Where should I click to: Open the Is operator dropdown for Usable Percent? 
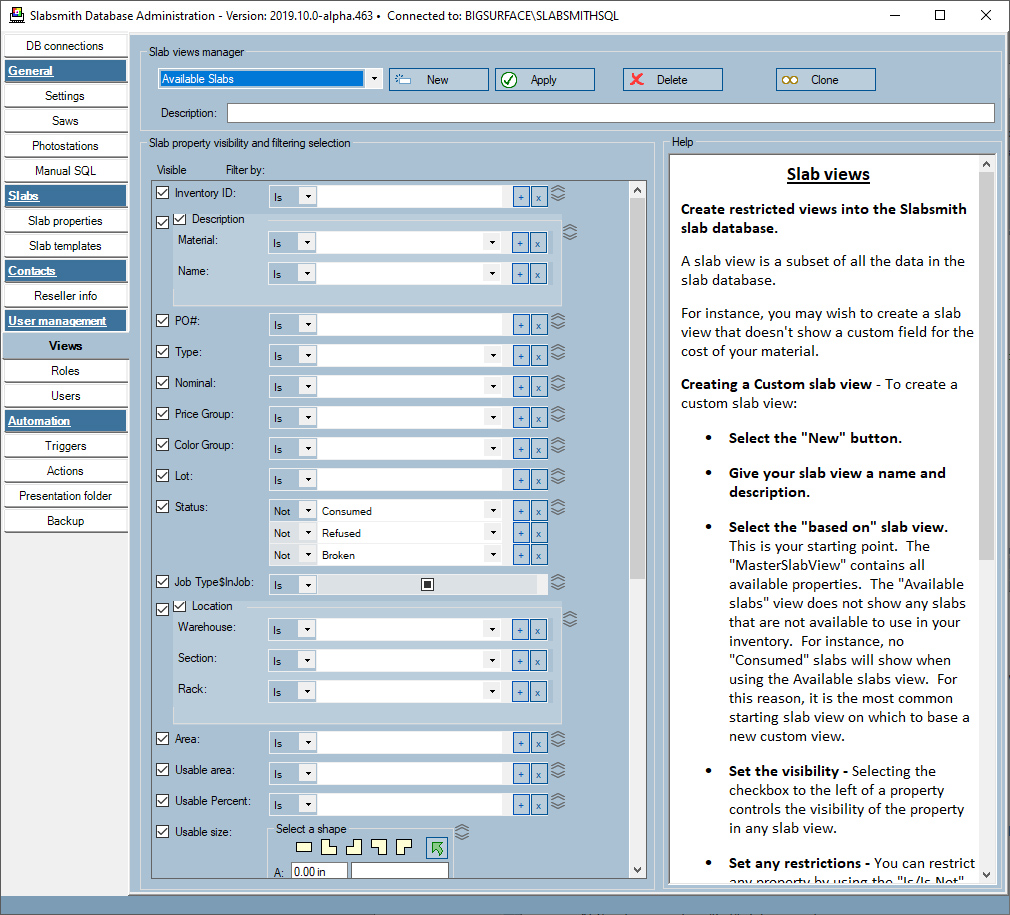click(309, 804)
